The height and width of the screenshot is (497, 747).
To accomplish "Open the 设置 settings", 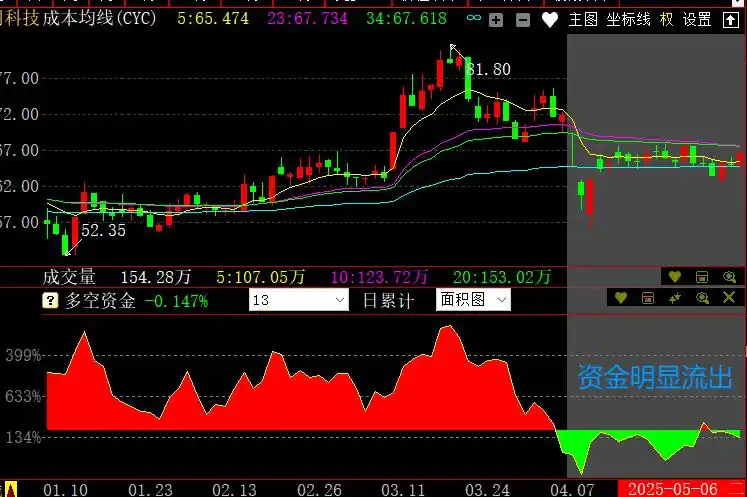I will 697,19.
